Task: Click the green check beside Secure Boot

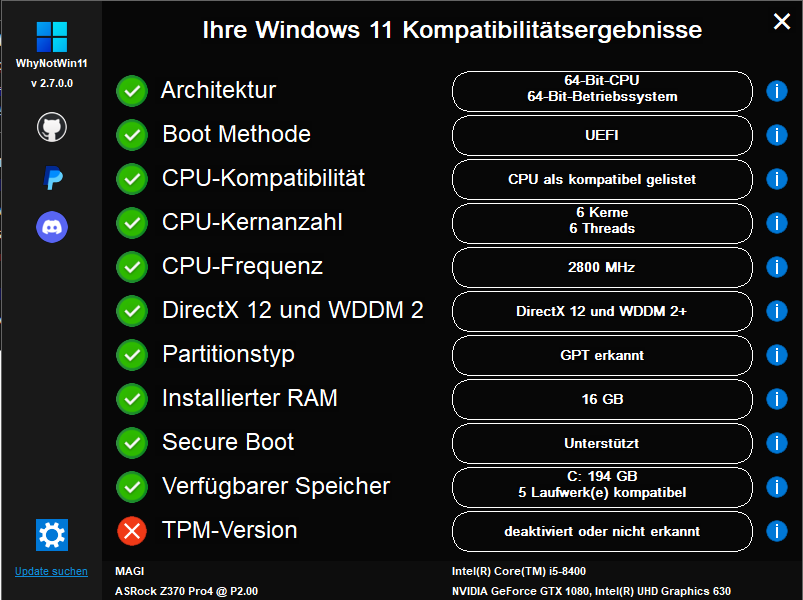Action: 131,443
